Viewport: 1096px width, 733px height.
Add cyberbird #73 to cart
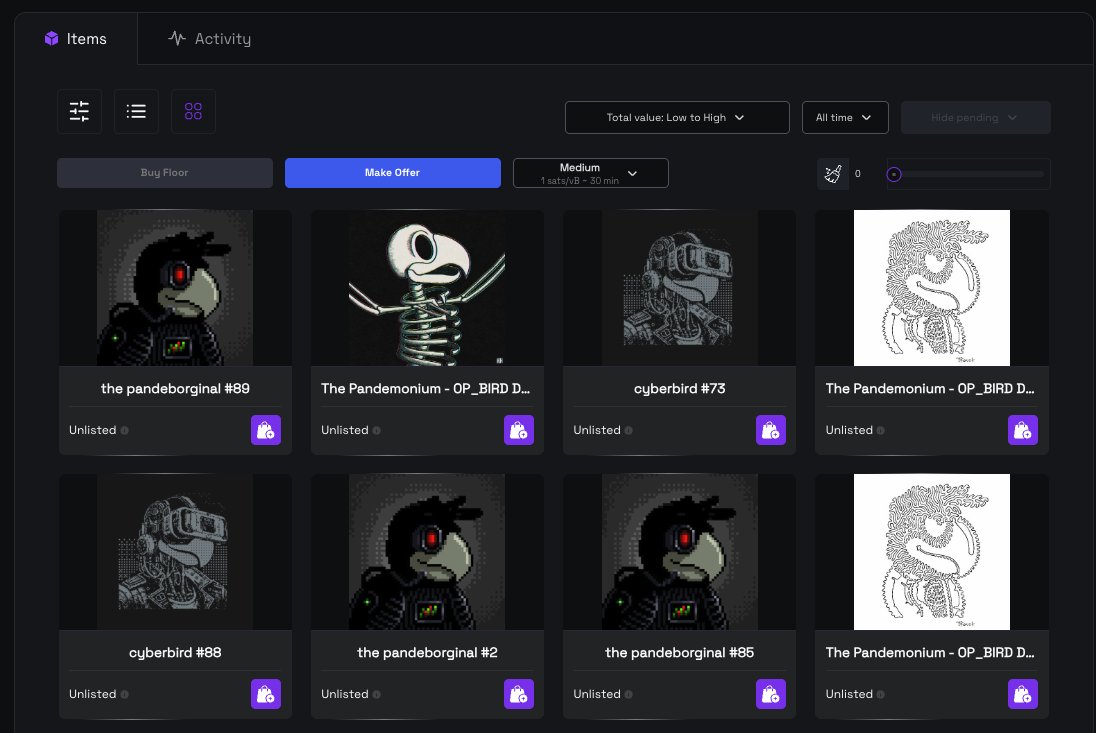771,430
